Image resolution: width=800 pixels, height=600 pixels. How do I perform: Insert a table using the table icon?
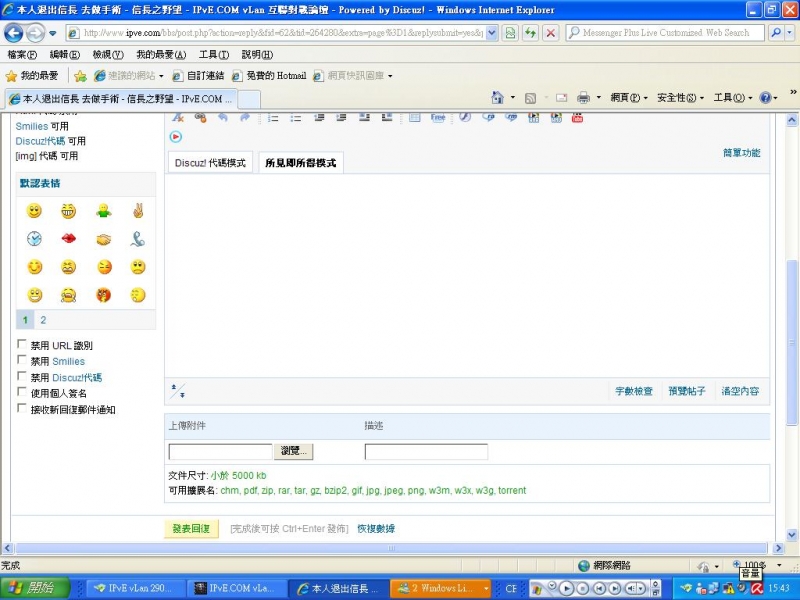click(414, 118)
